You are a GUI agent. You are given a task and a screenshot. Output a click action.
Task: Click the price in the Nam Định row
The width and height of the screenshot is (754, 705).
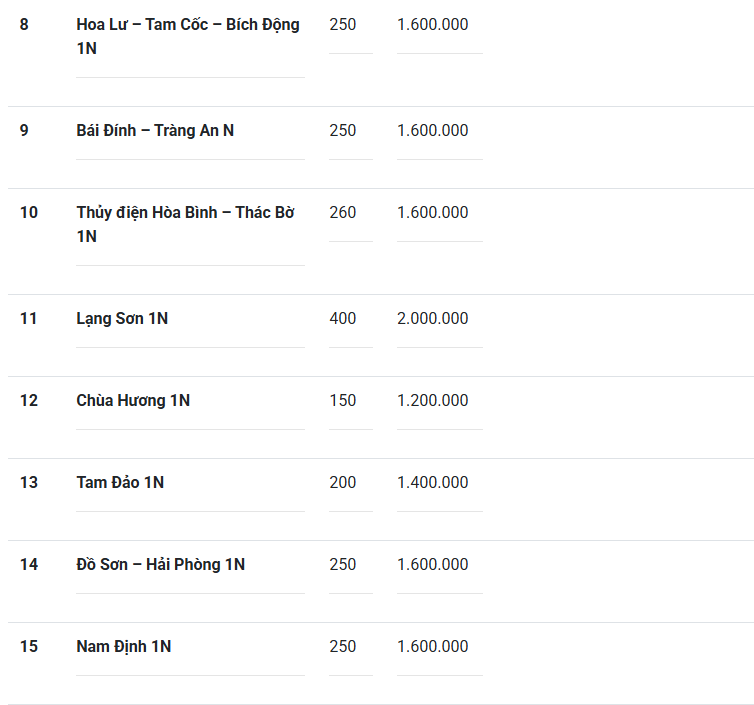tap(432, 646)
